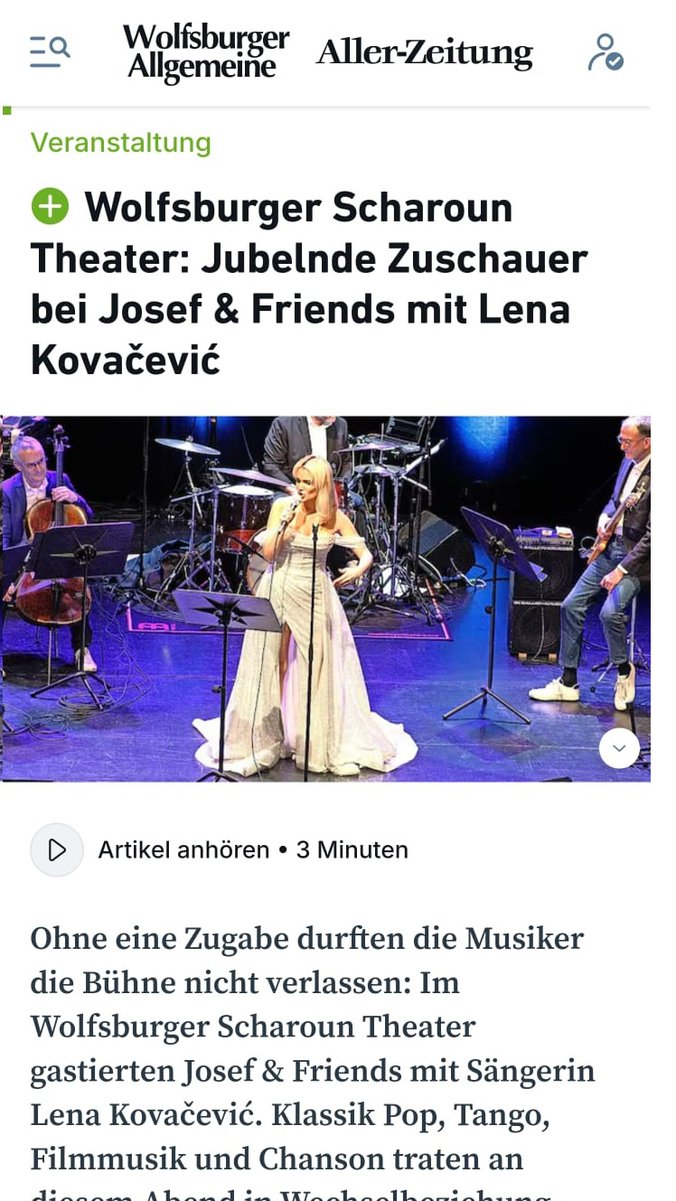Click the Wolfsburger Allgemeine logo
Screen dimensions: 676x1201
tap(206, 52)
